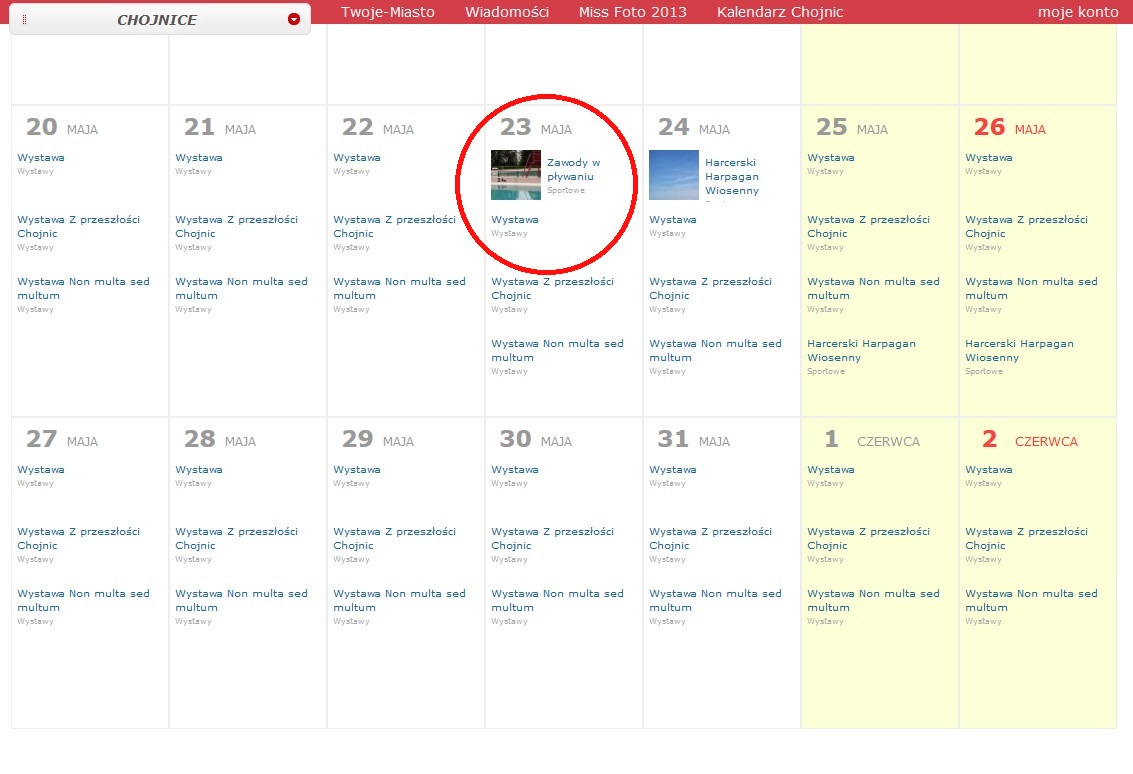Image resolution: width=1133 pixels, height=774 pixels.
Task: Open Wystawa Z przeszłości Chojnic on 25 Maja
Action: click(869, 226)
